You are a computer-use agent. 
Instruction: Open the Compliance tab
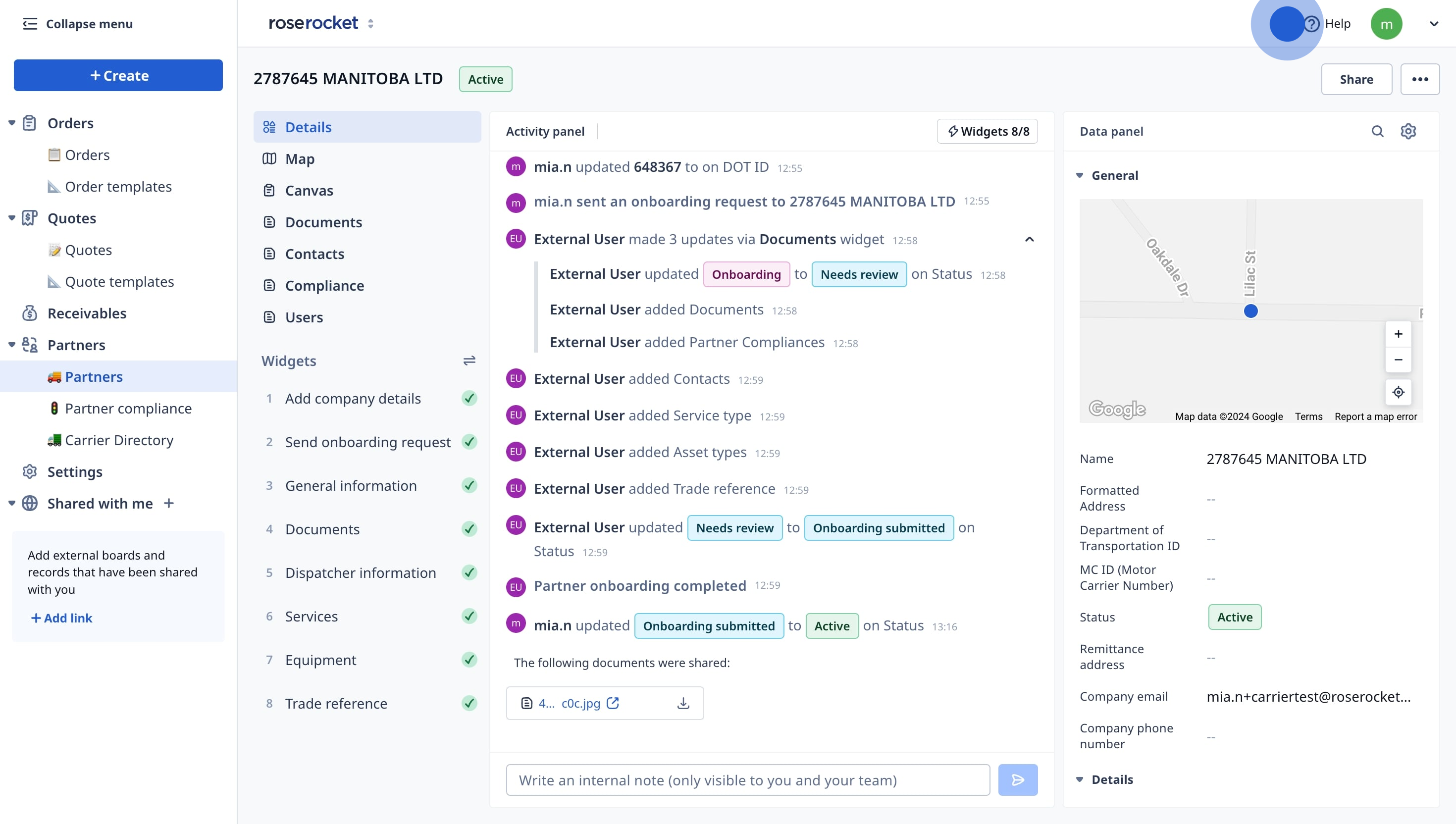(x=324, y=286)
